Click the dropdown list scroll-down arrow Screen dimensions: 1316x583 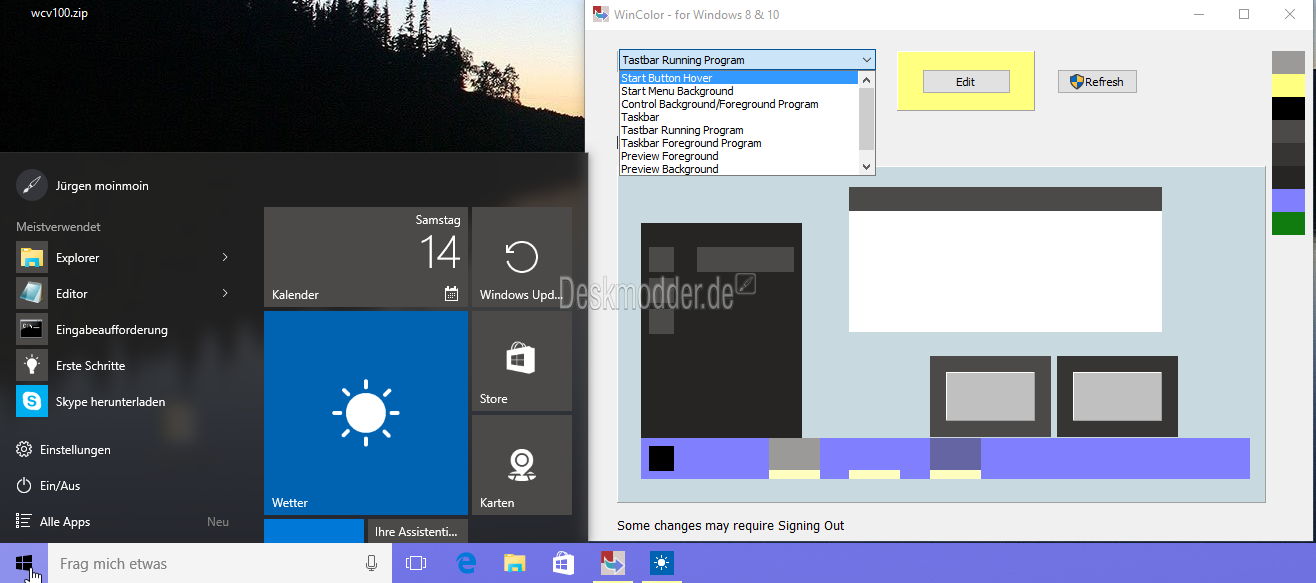coord(867,167)
